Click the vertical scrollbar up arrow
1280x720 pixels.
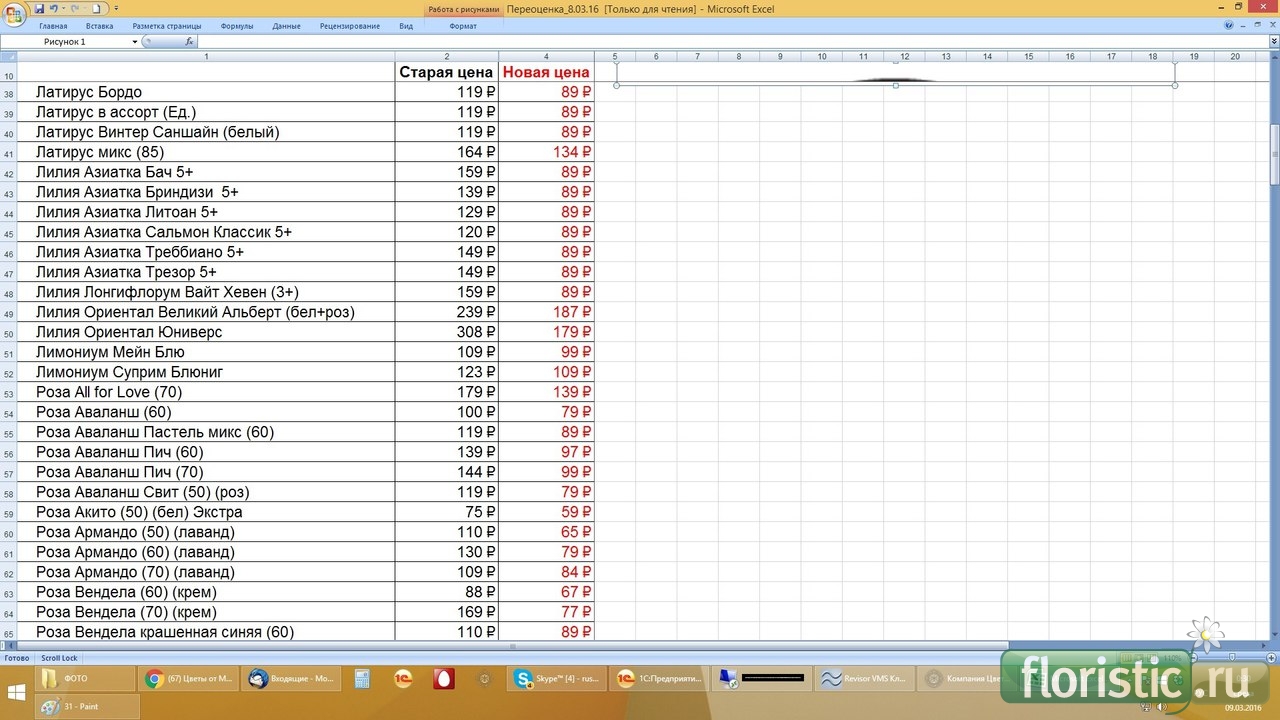click(x=1275, y=57)
